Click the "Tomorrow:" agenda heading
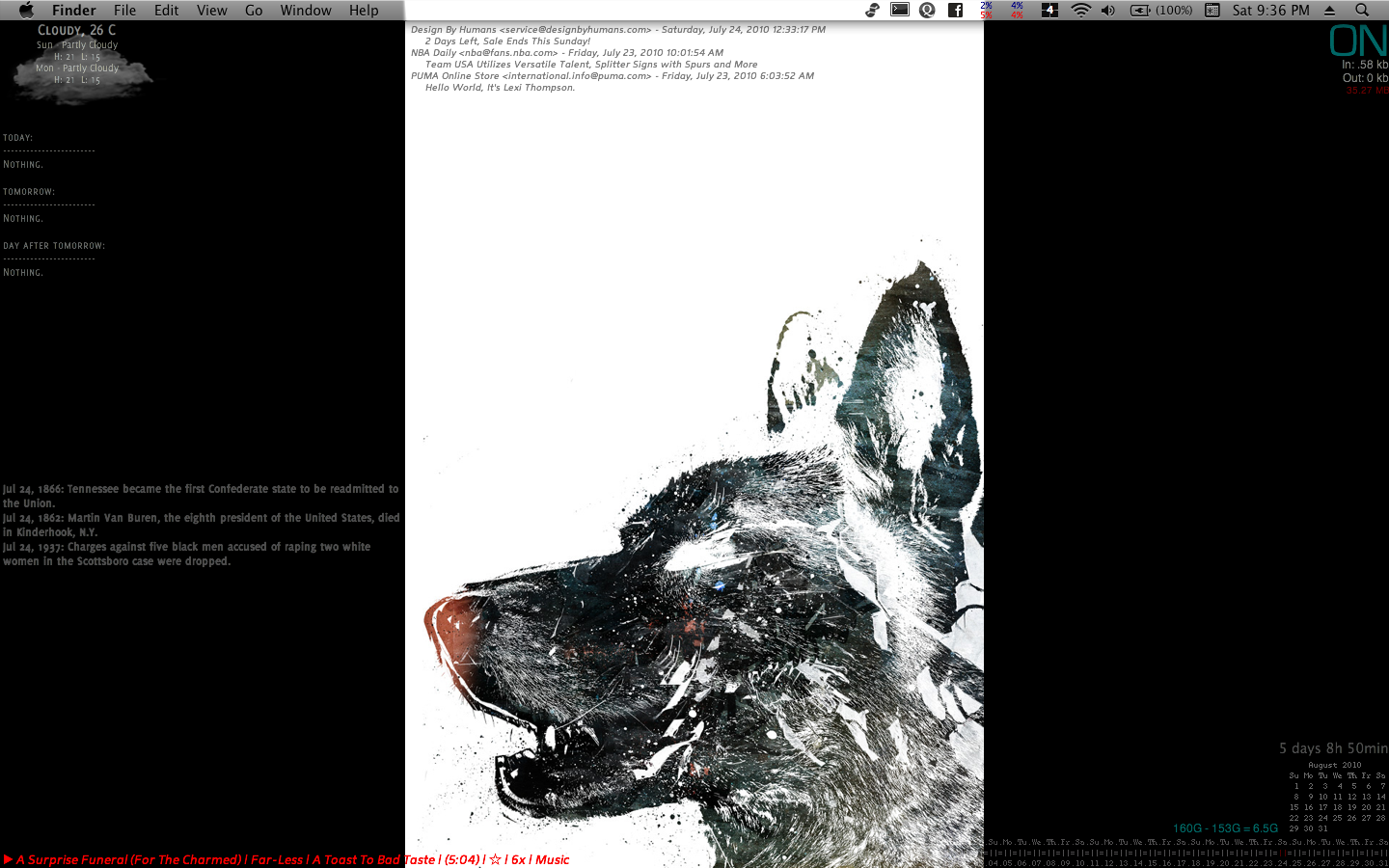The image size is (1389, 868). (29, 192)
